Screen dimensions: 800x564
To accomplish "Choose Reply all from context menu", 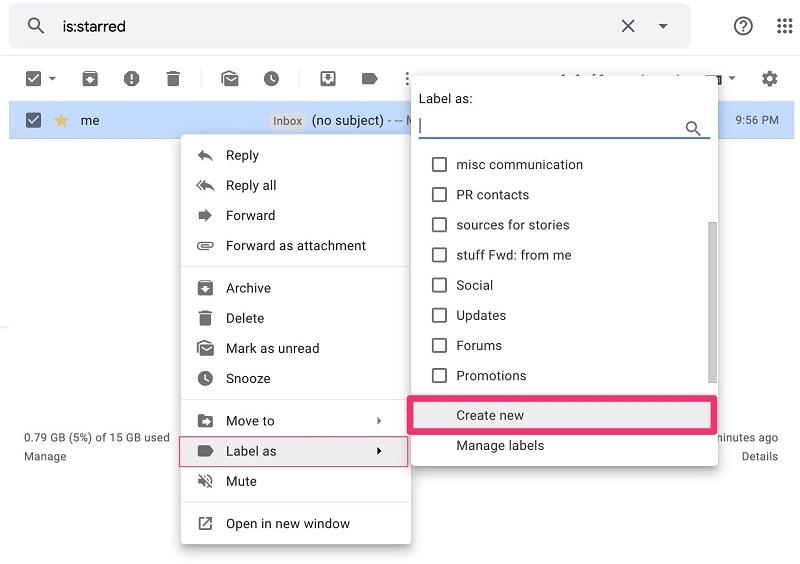I will [x=296, y=185].
